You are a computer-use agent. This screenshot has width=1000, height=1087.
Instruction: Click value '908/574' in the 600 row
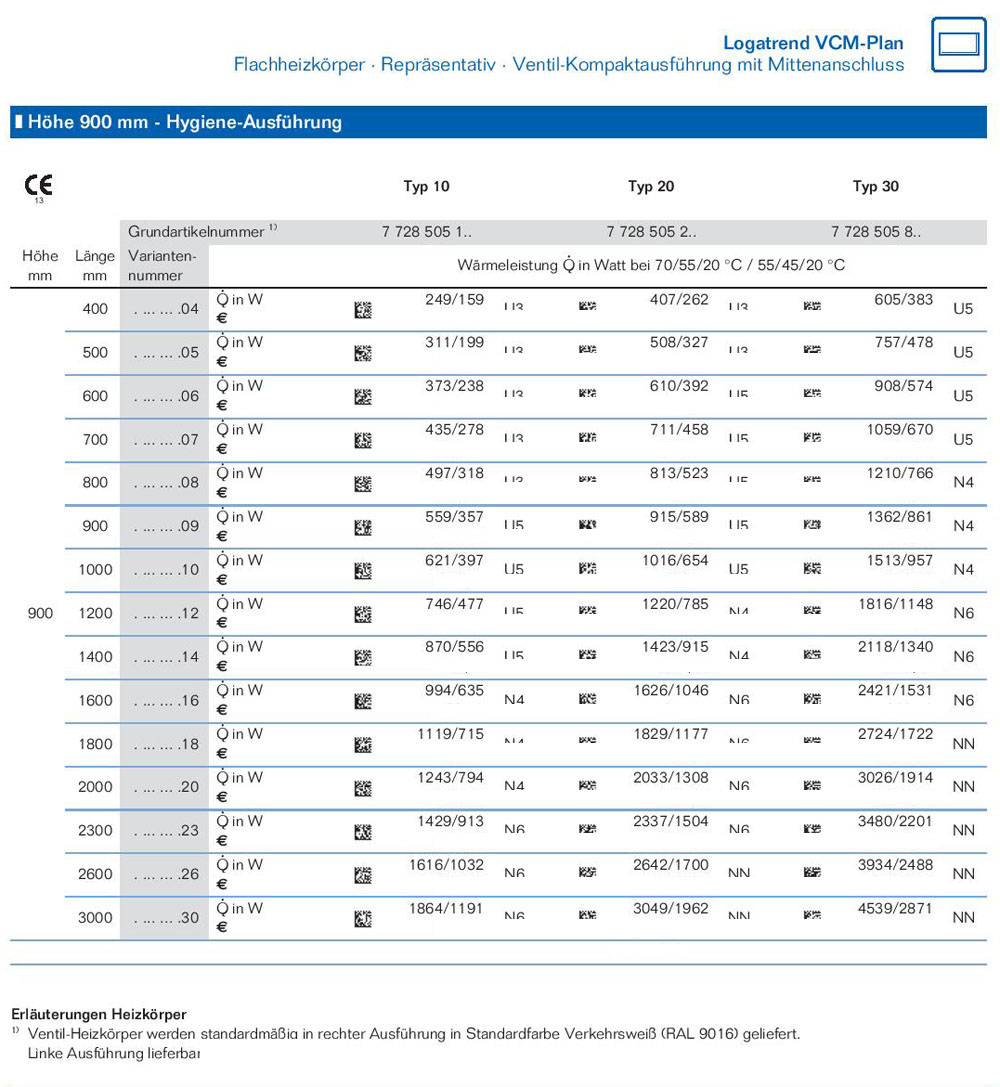904,386
